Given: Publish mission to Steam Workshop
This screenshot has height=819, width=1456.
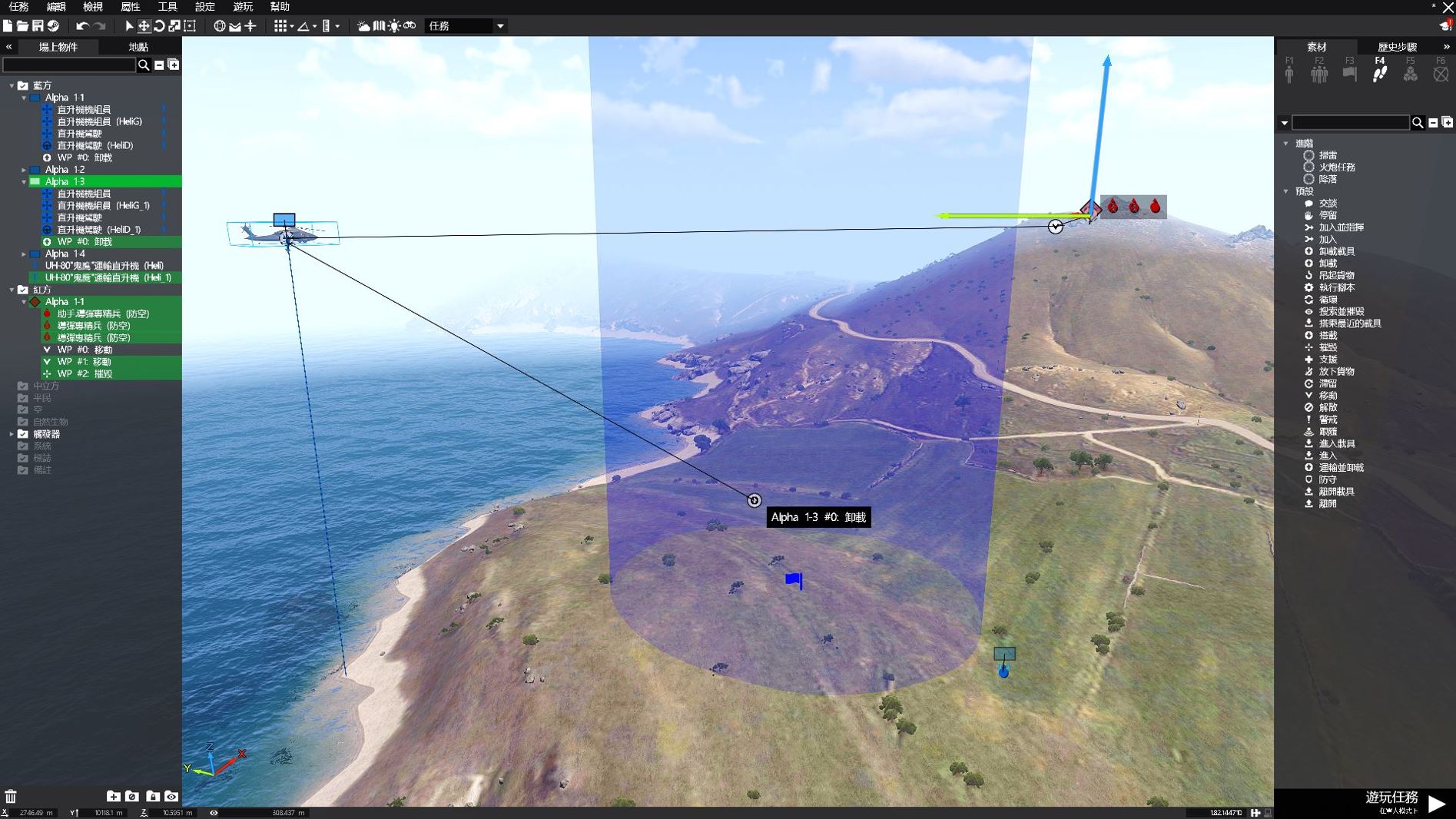Looking at the screenshot, I should tap(53, 25).
